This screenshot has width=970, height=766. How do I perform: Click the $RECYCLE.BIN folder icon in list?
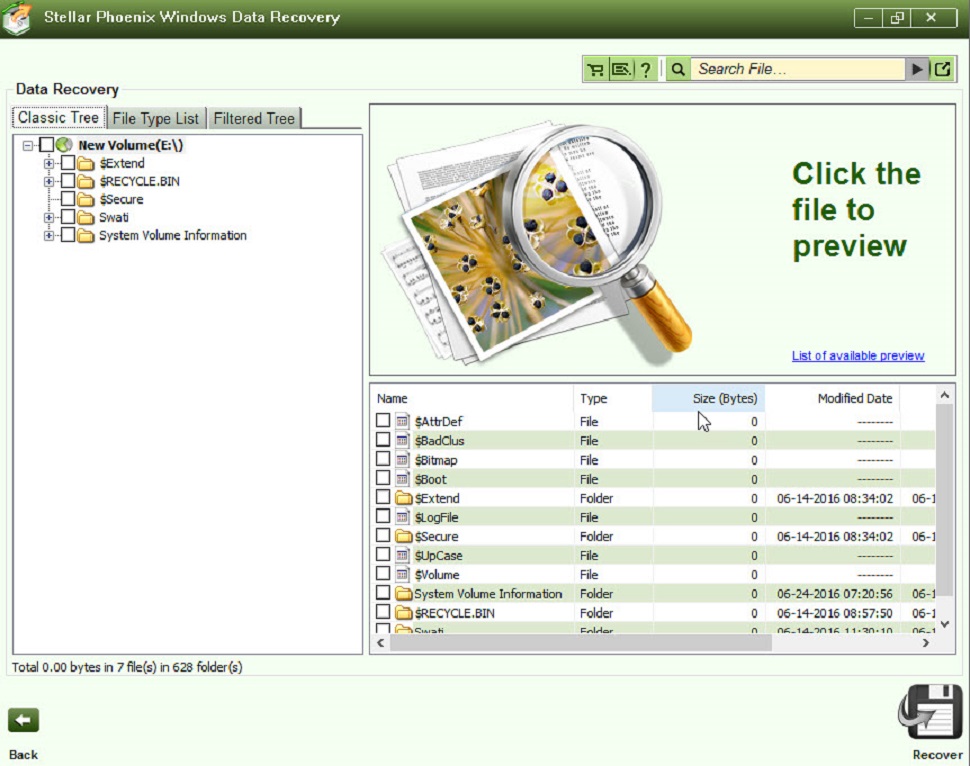pos(403,613)
